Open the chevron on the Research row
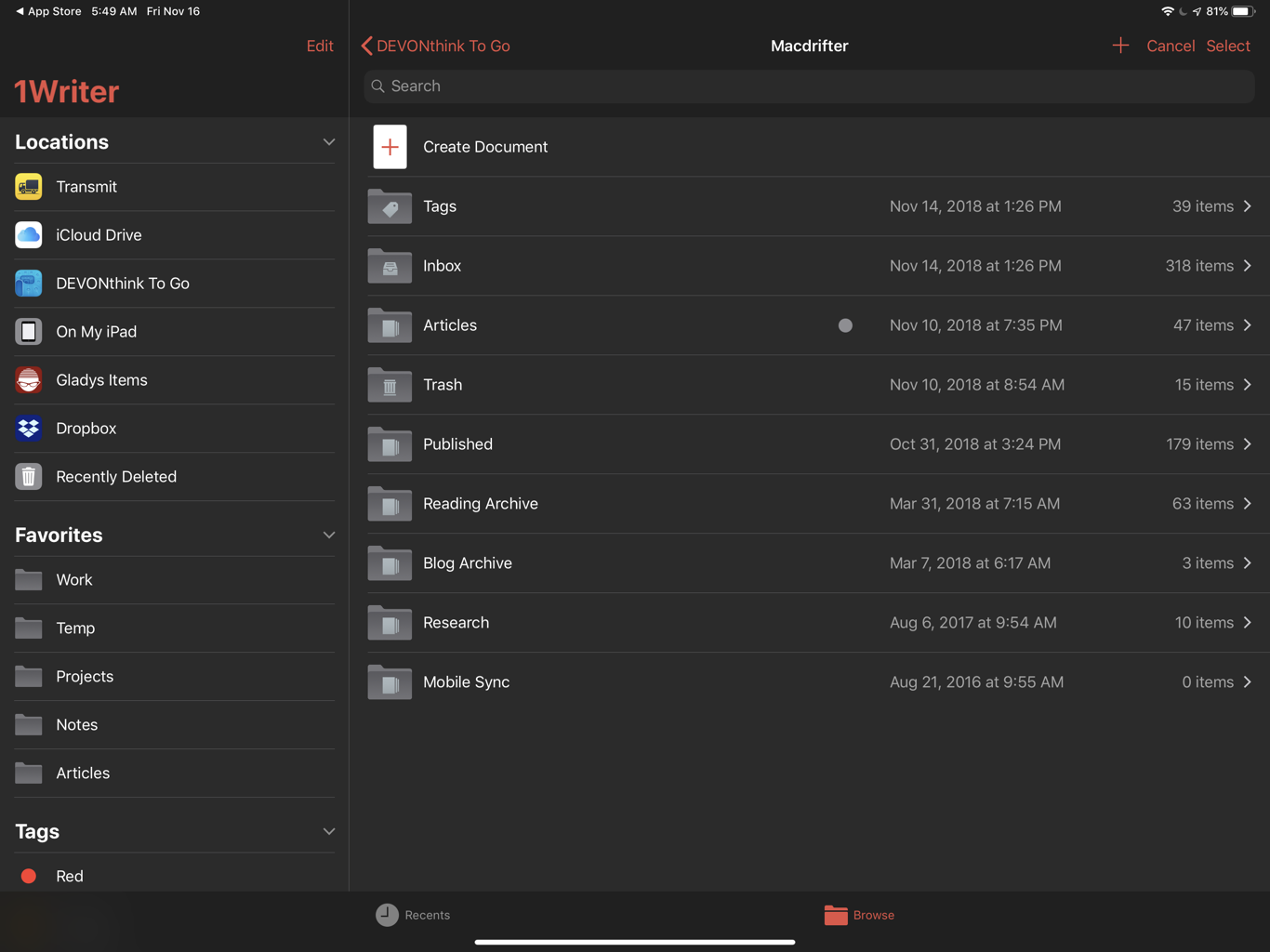Screen dimensions: 1270x952 tap(1248, 623)
